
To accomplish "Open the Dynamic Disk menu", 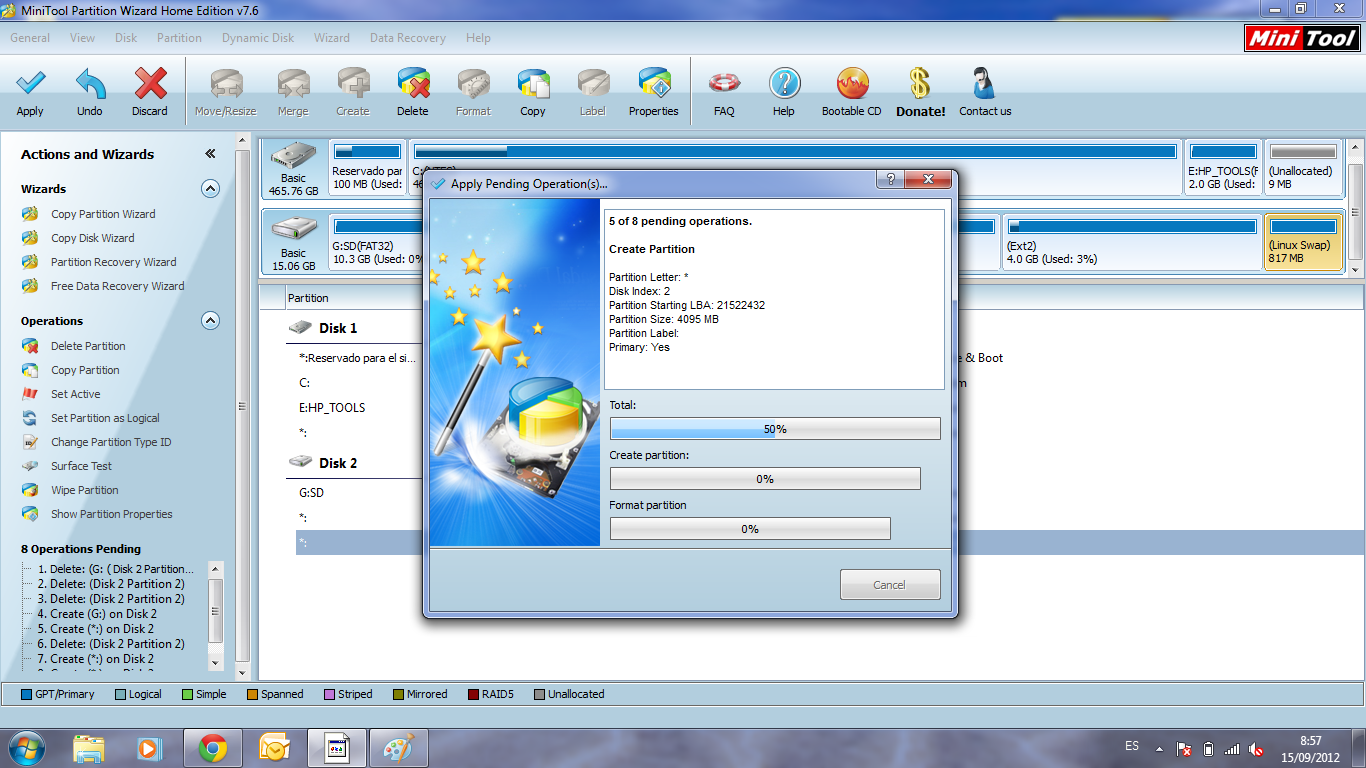I will pyautogui.click(x=258, y=38).
